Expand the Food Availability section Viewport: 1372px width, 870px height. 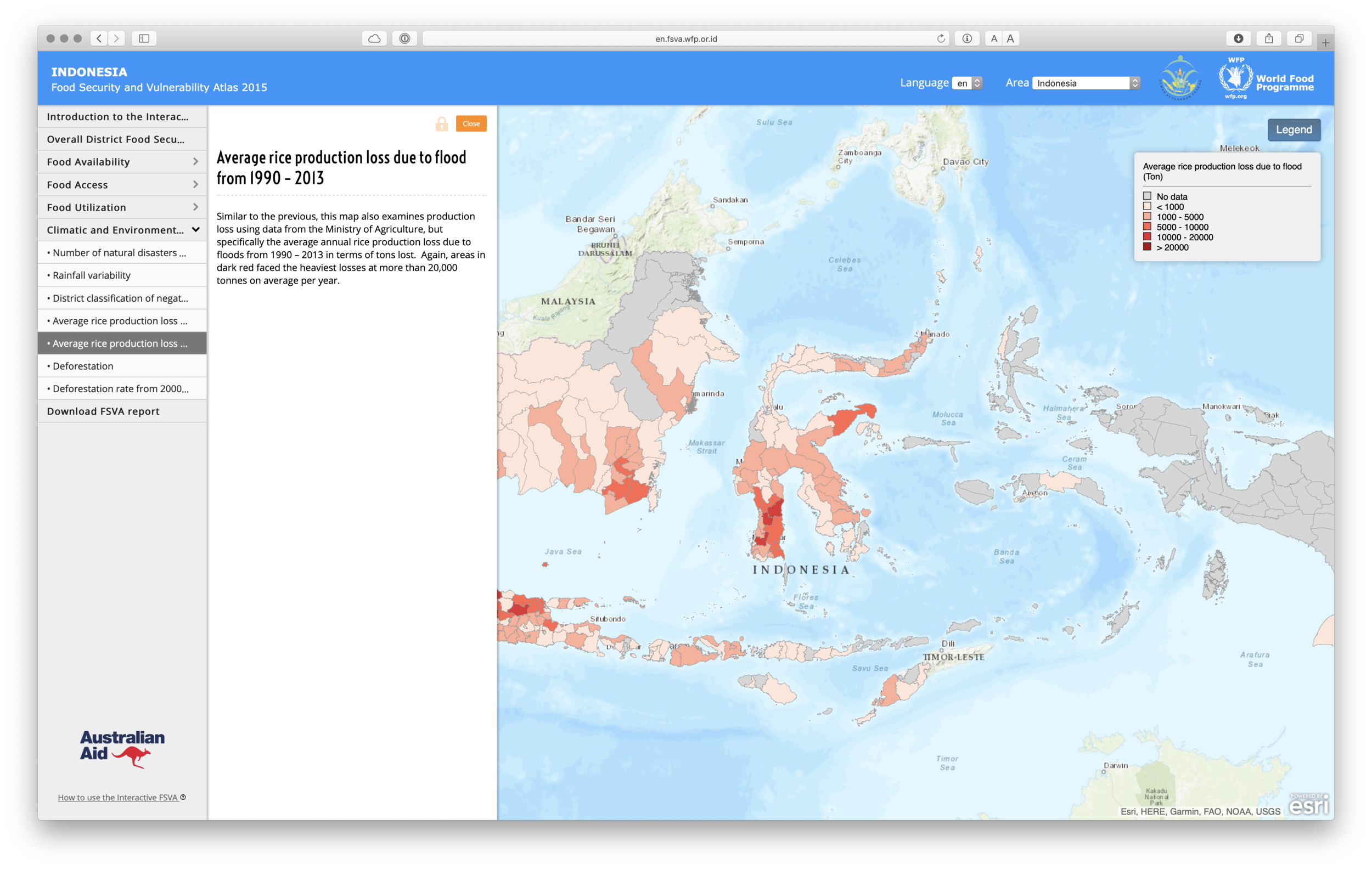(x=122, y=162)
